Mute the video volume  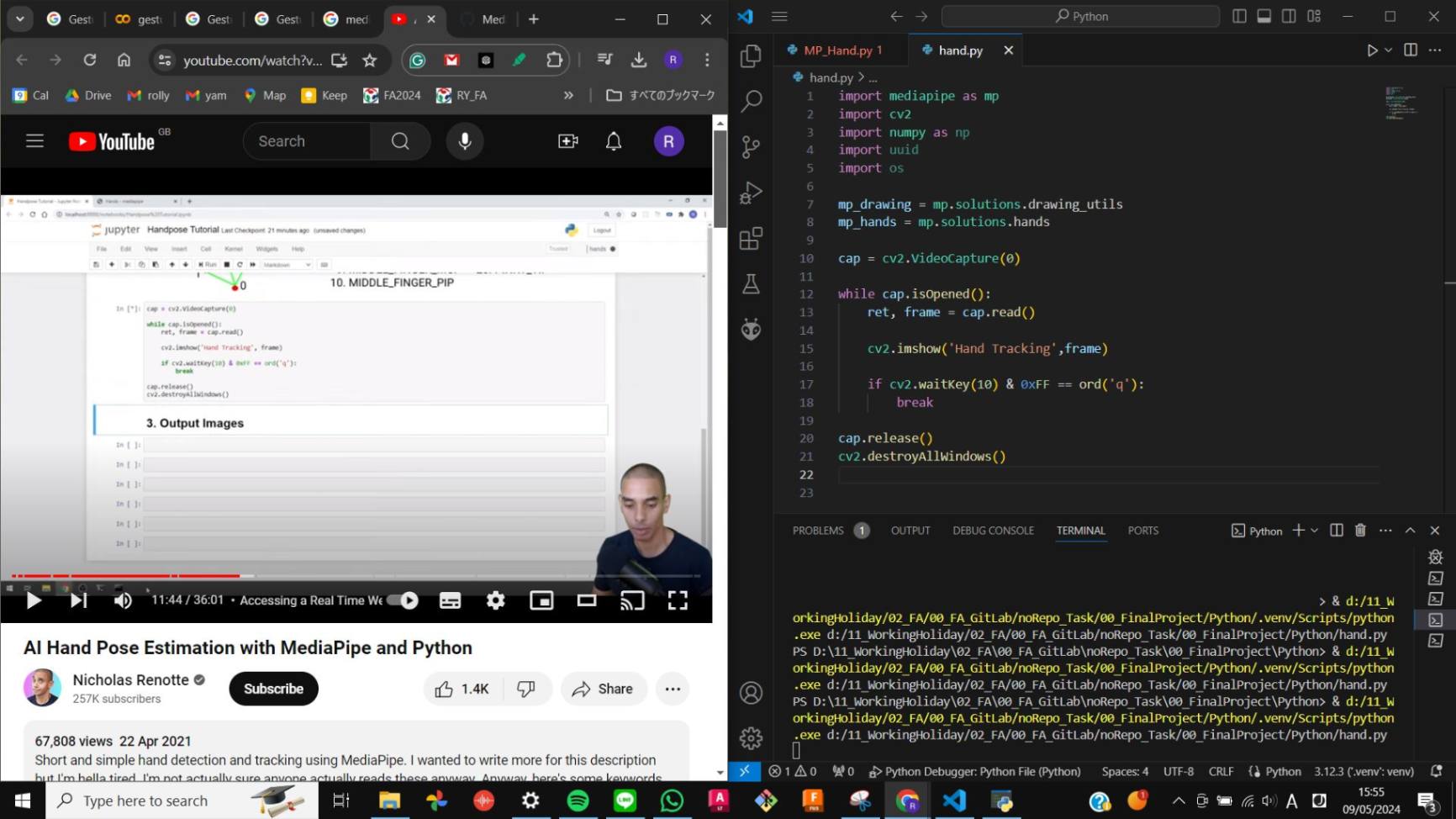123,600
